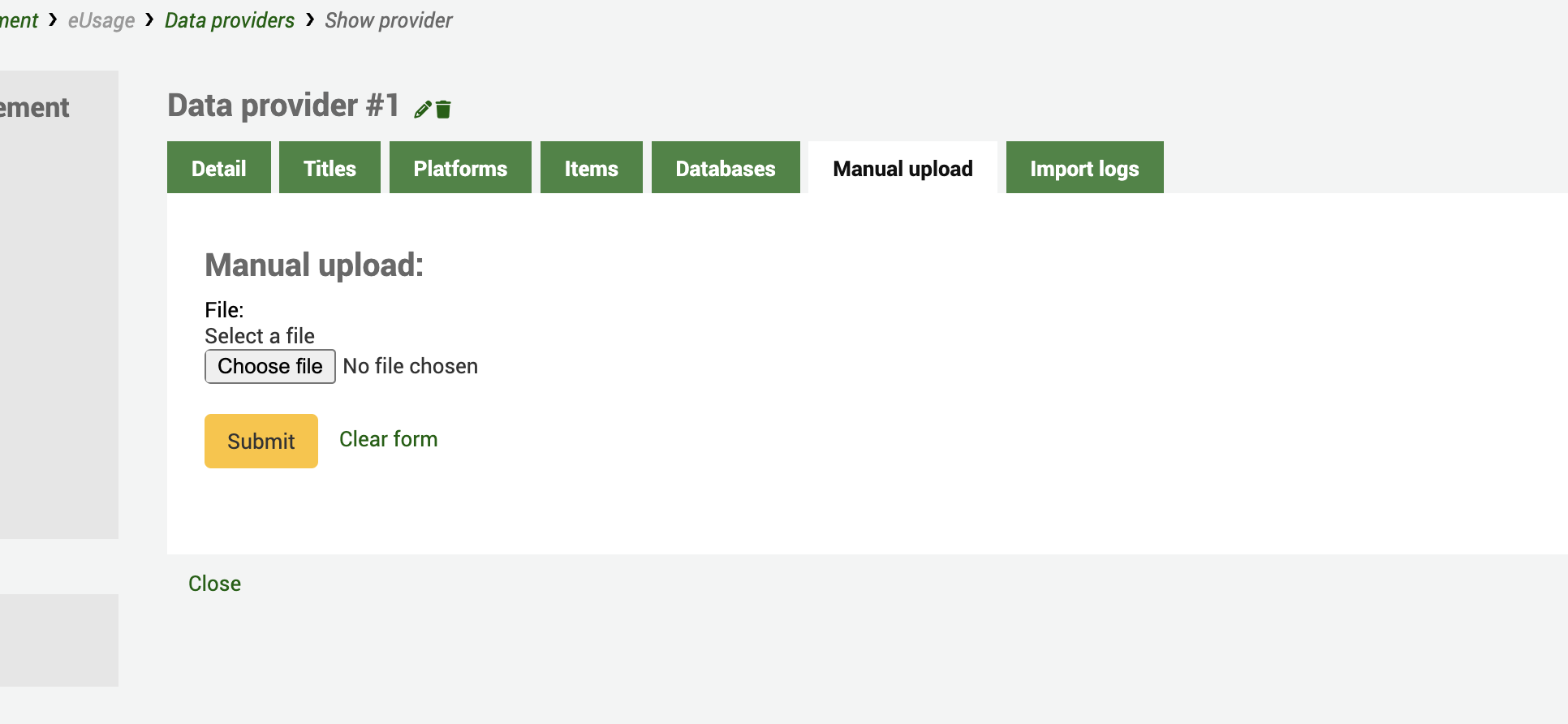Click the edit pencil icon beside Data provider #1
The width and height of the screenshot is (1568, 724).
(422, 110)
